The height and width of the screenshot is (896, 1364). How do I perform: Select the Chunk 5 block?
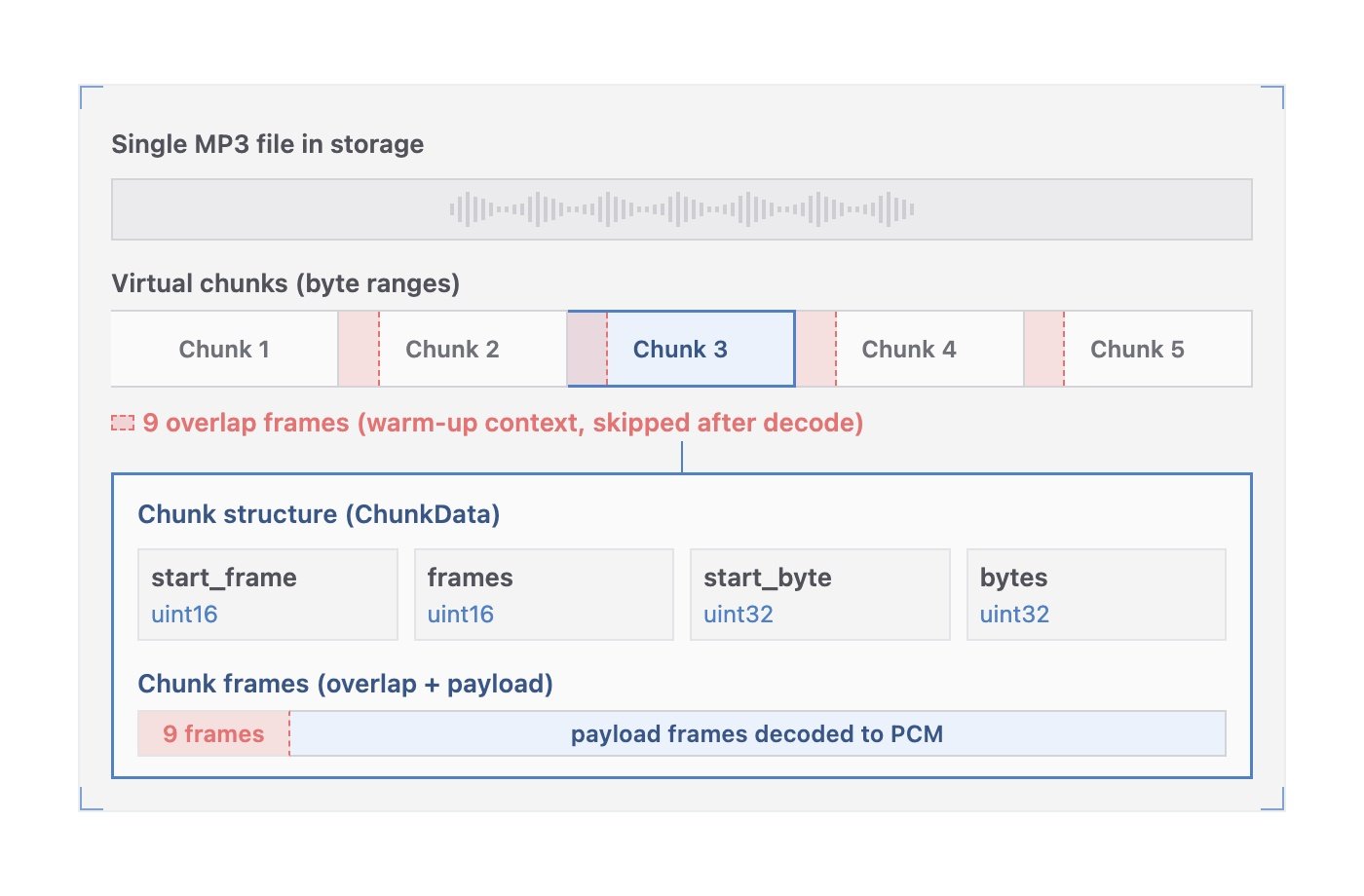pos(1138,349)
